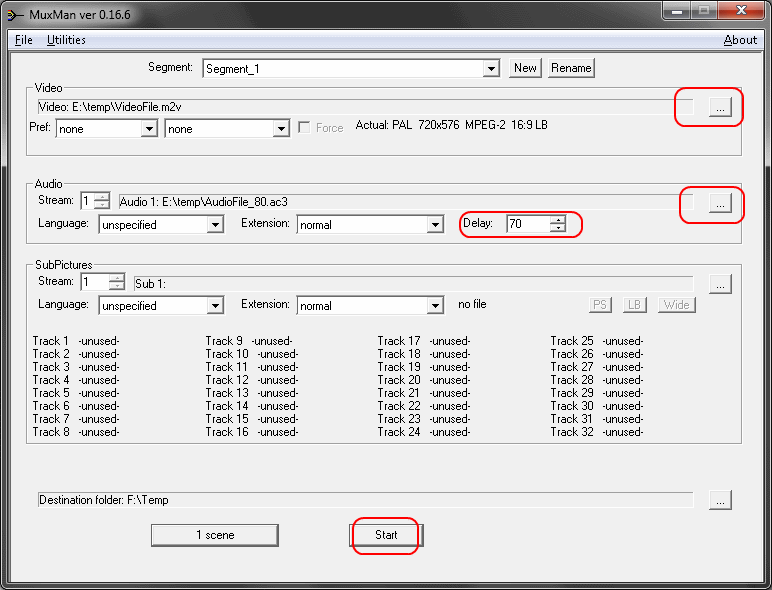Image resolution: width=772 pixels, height=590 pixels.
Task: Select the Track 1 -unused- entry
Action: tap(76, 341)
